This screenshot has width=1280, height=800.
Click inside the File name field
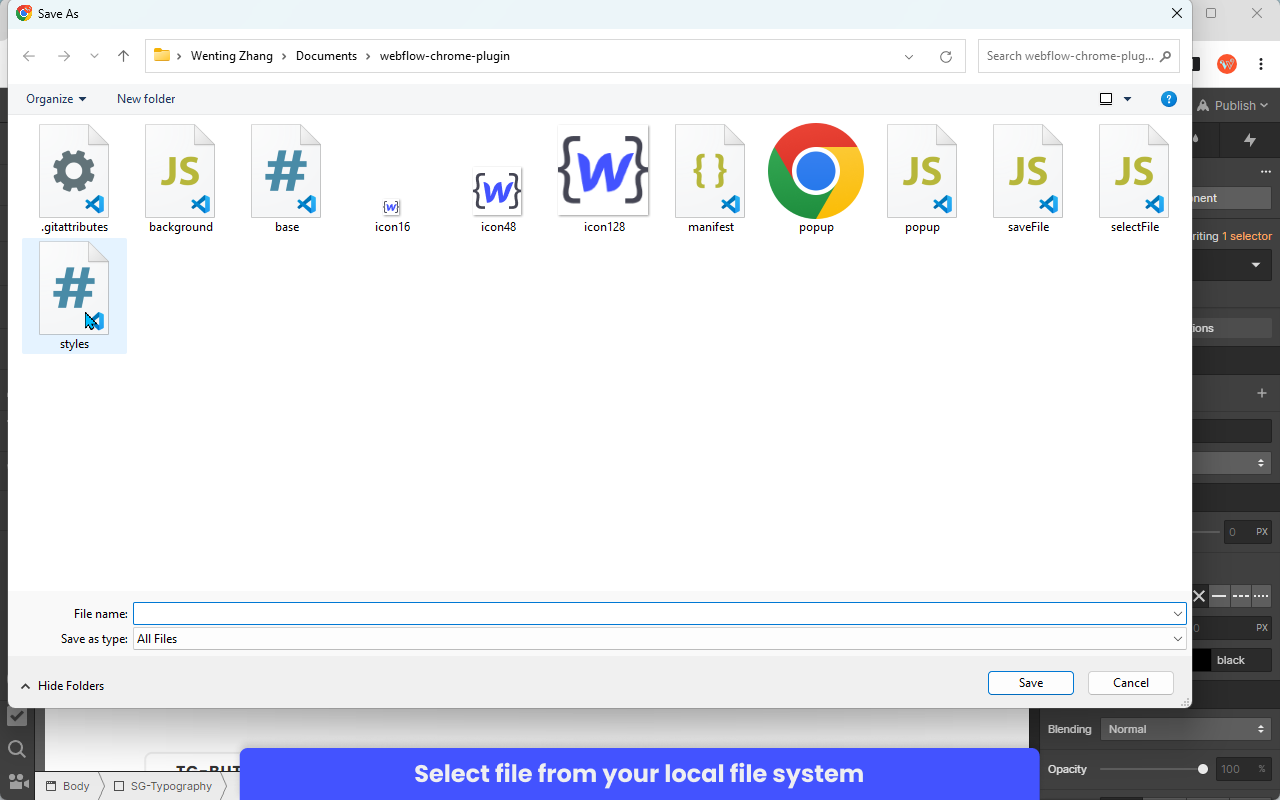click(x=655, y=613)
